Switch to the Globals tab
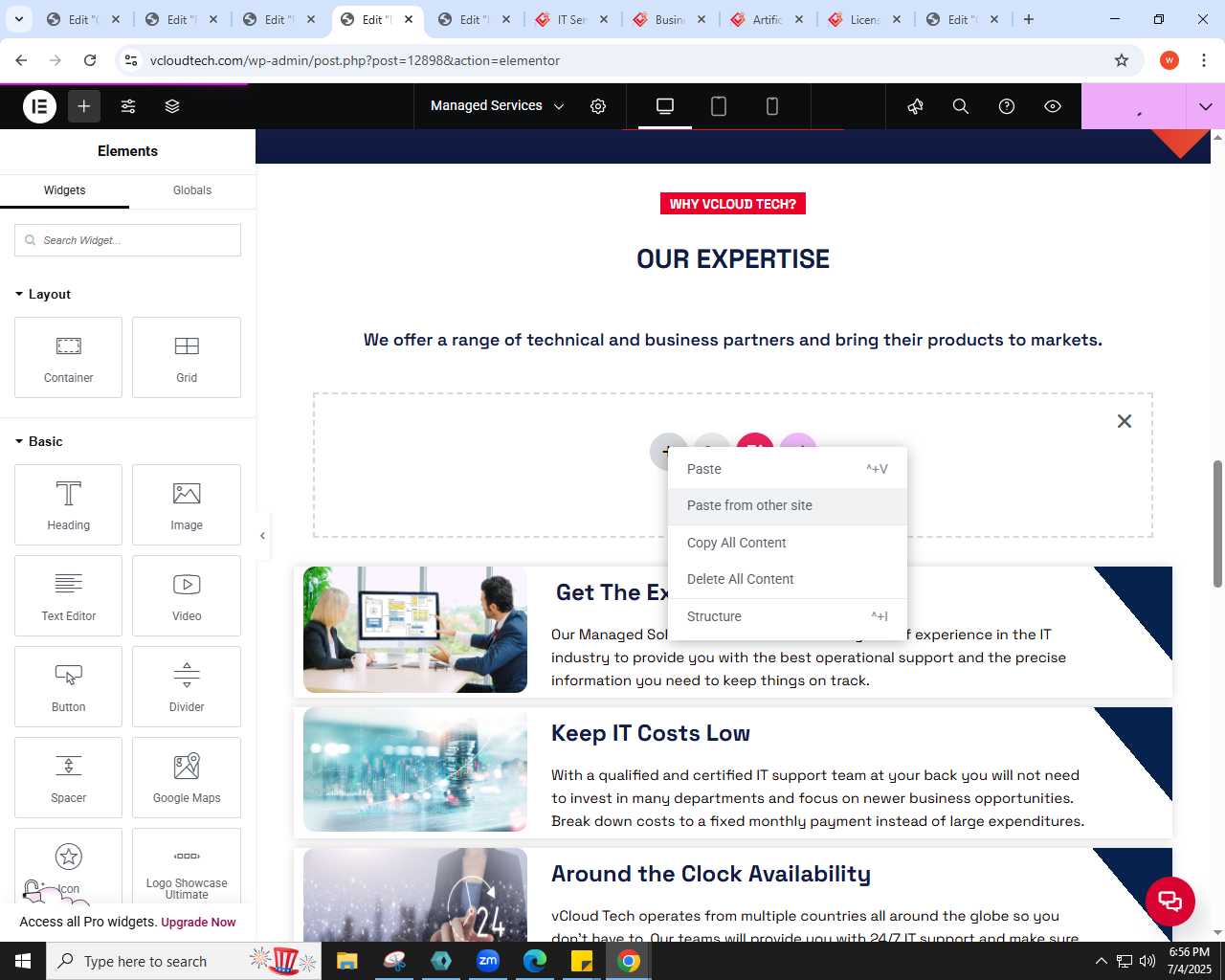1225x980 pixels. (x=192, y=190)
